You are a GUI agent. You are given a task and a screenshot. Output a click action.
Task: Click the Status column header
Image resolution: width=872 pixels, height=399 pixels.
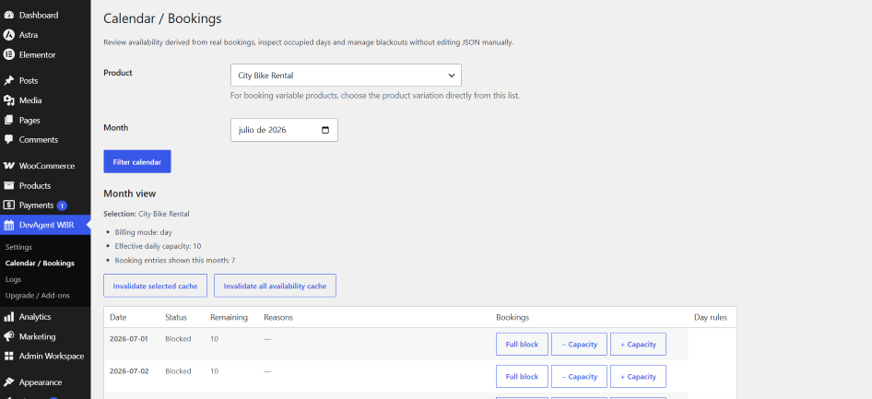pyautogui.click(x=176, y=317)
